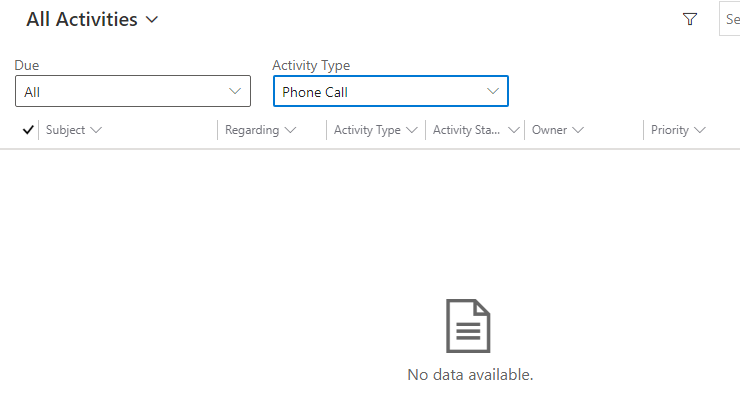Click the chevron next to All Activities
Viewport: 740px width, 393px height.
tap(152, 20)
